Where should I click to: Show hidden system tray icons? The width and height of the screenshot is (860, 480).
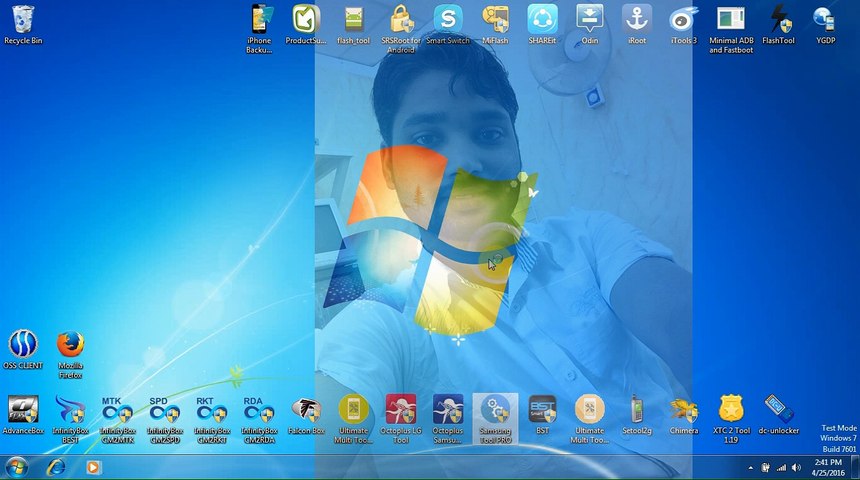point(750,467)
